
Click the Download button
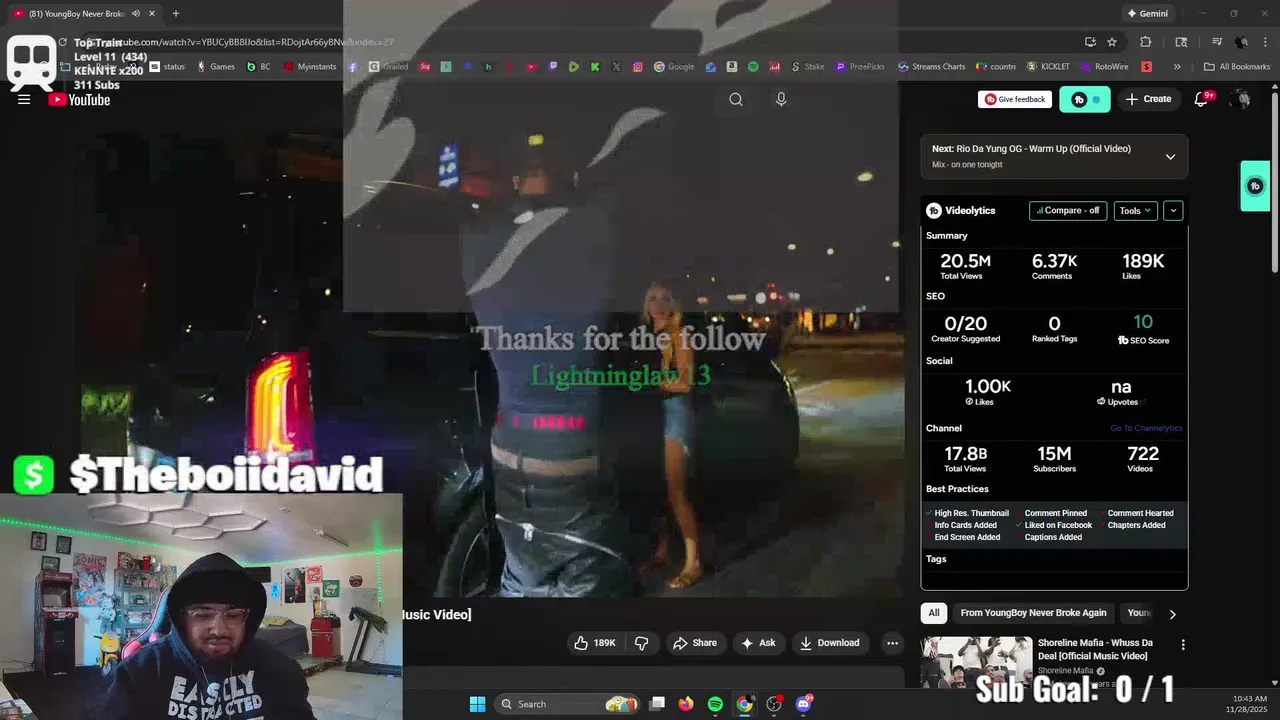coord(829,643)
